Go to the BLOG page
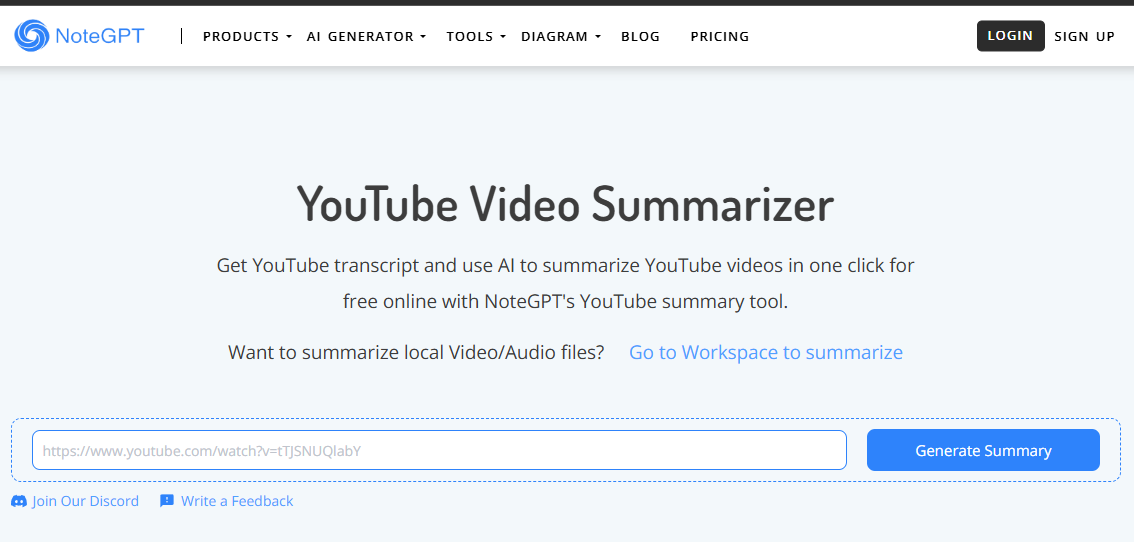The width and height of the screenshot is (1134, 542). pos(641,36)
